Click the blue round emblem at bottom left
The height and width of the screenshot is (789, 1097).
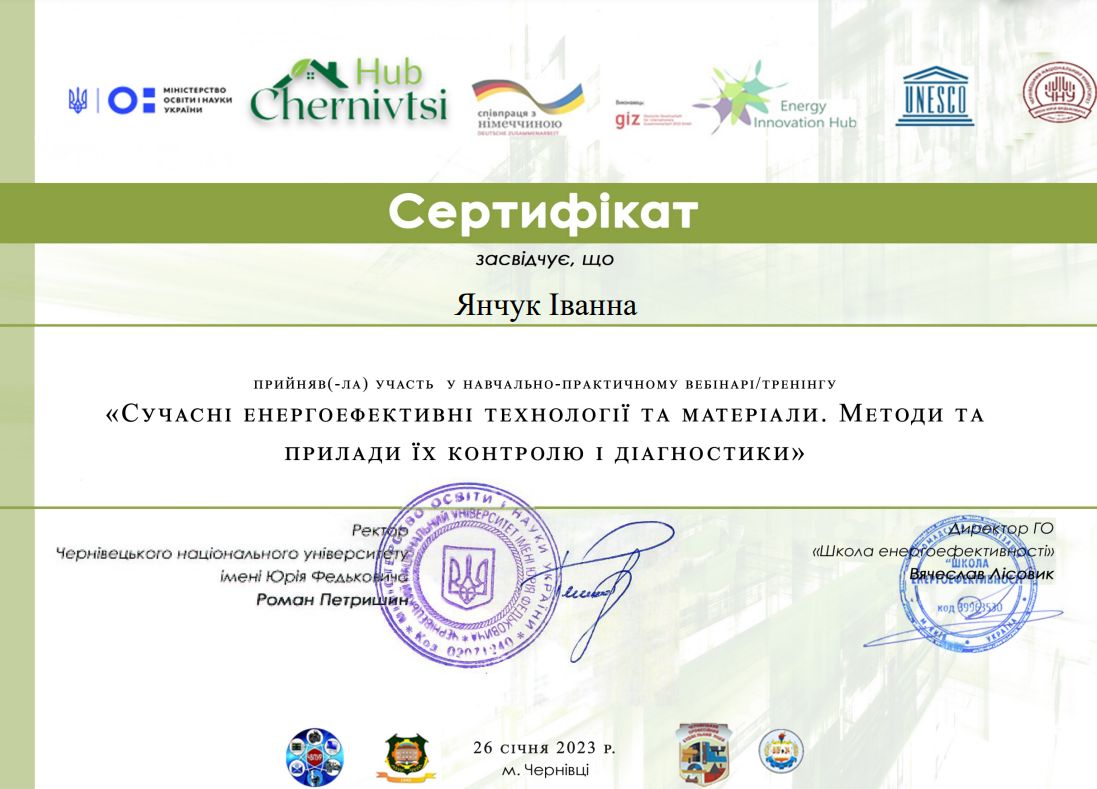315,757
